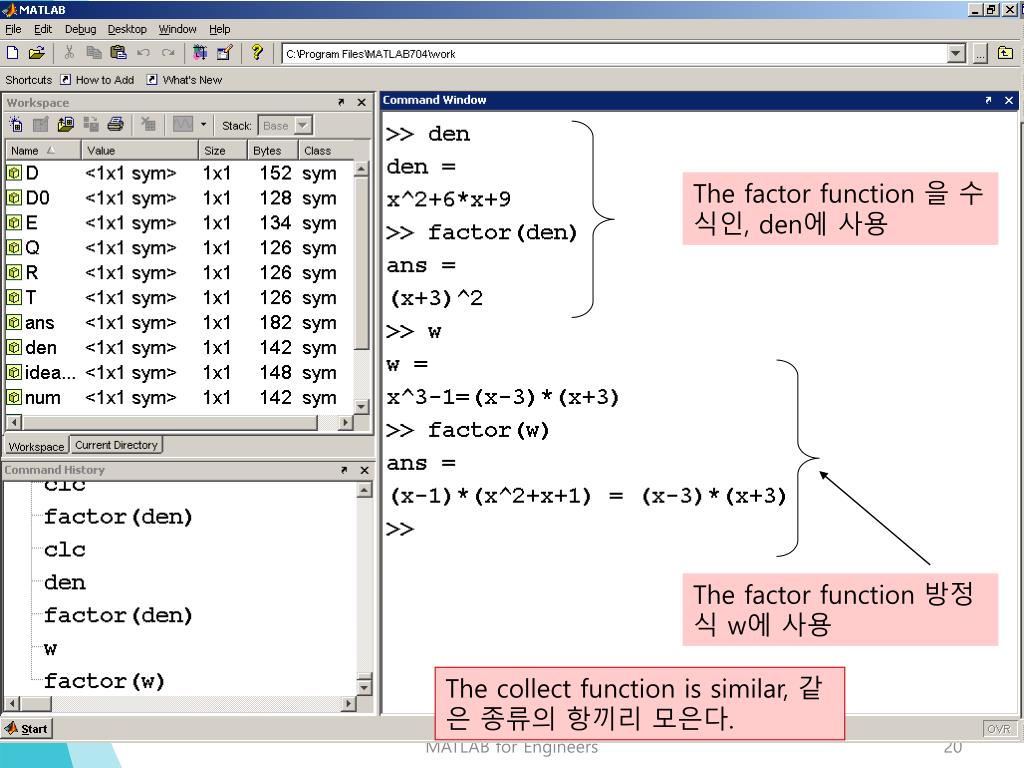Click the browse for folder ellipsis button
This screenshot has width=1024, height=768.
click(x=980, y=54)
